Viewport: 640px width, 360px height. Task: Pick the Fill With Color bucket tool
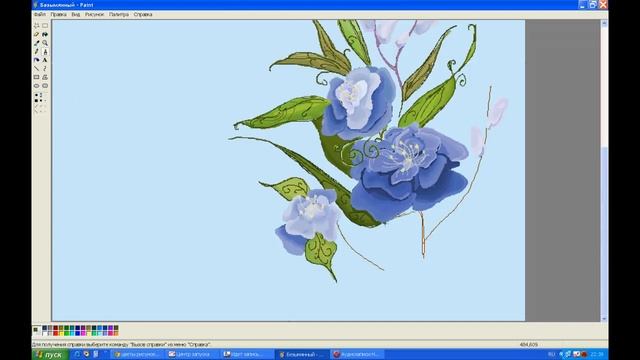click(45, 34)
